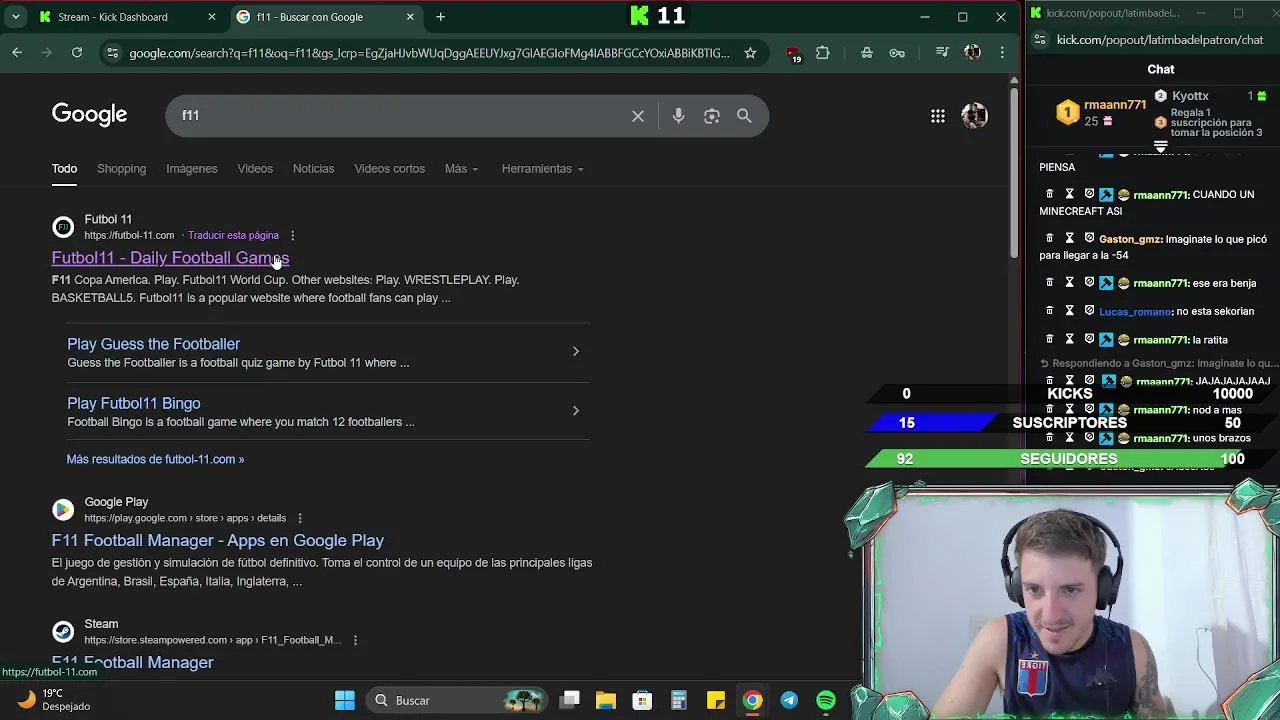Open Kyottx's entry in chat leaderboard

1190,96
